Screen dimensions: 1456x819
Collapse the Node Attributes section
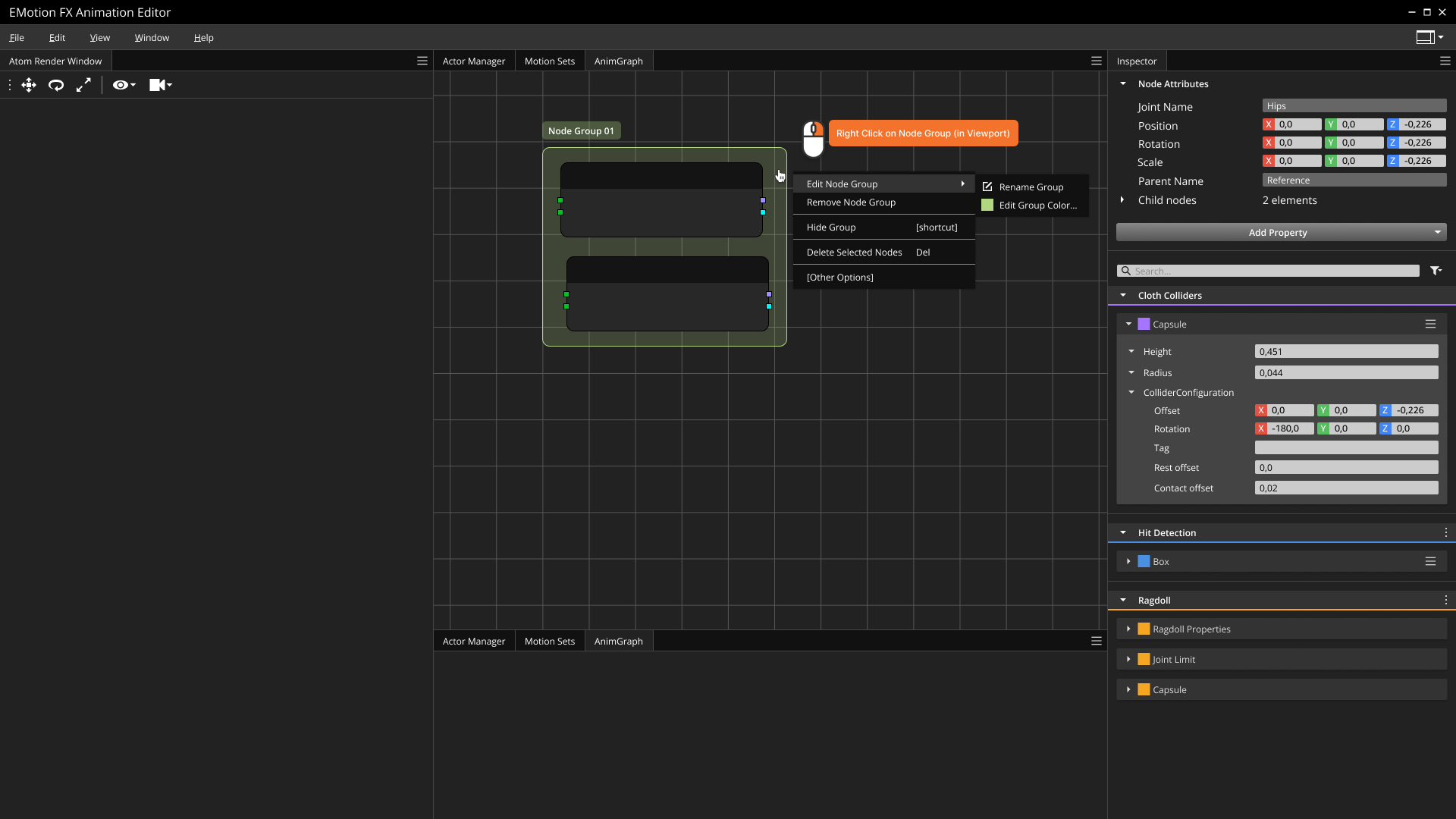pos(1123,83)
